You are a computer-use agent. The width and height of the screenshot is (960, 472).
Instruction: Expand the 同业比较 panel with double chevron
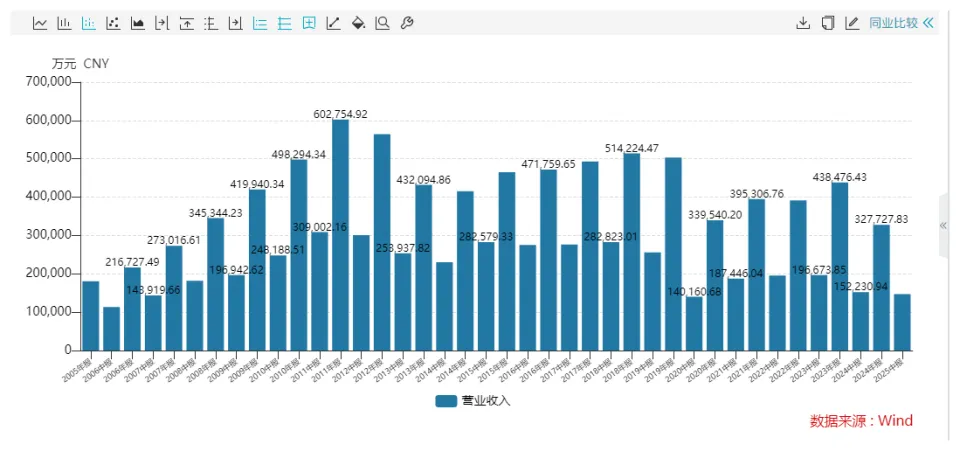(x=928, y=23)
